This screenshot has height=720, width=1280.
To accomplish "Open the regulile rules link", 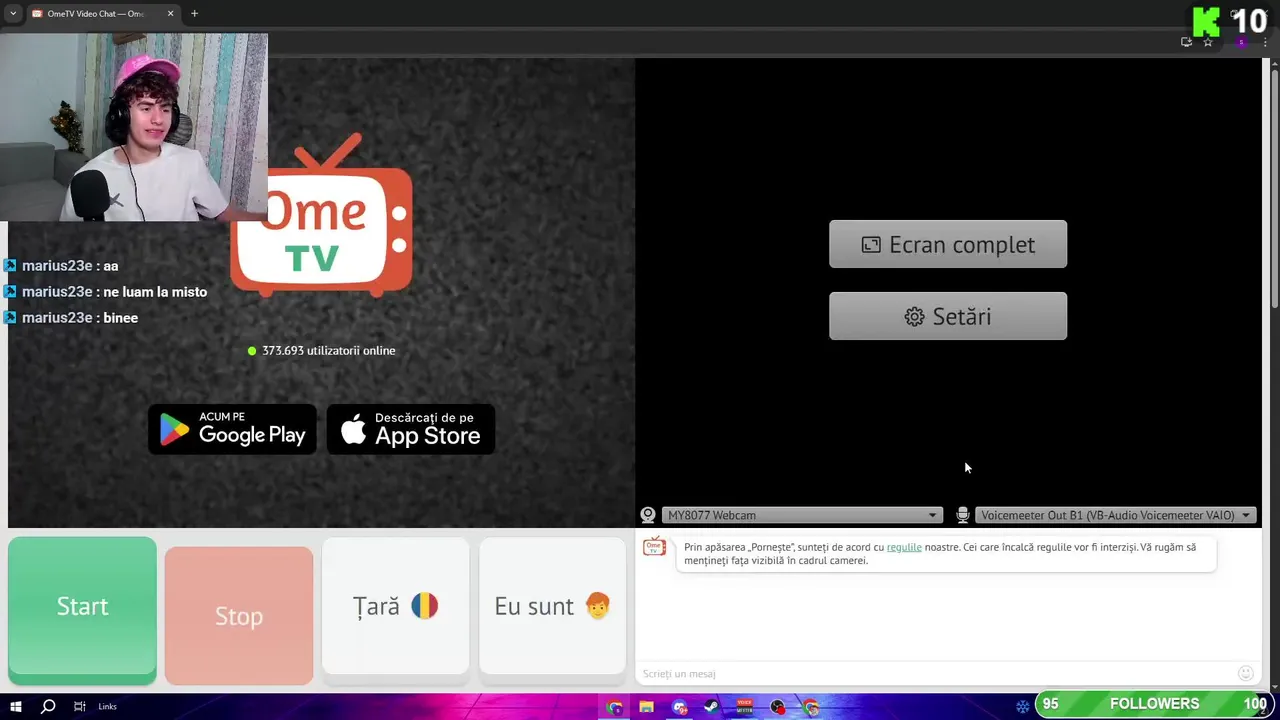I will [x=904, y=547].
